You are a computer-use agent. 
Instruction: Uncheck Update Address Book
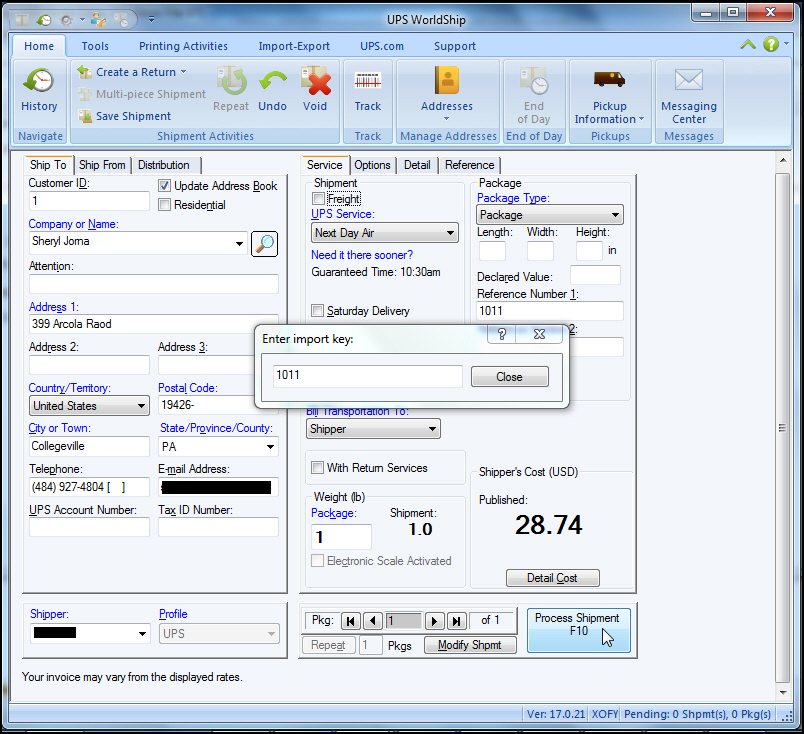[163, 185]
